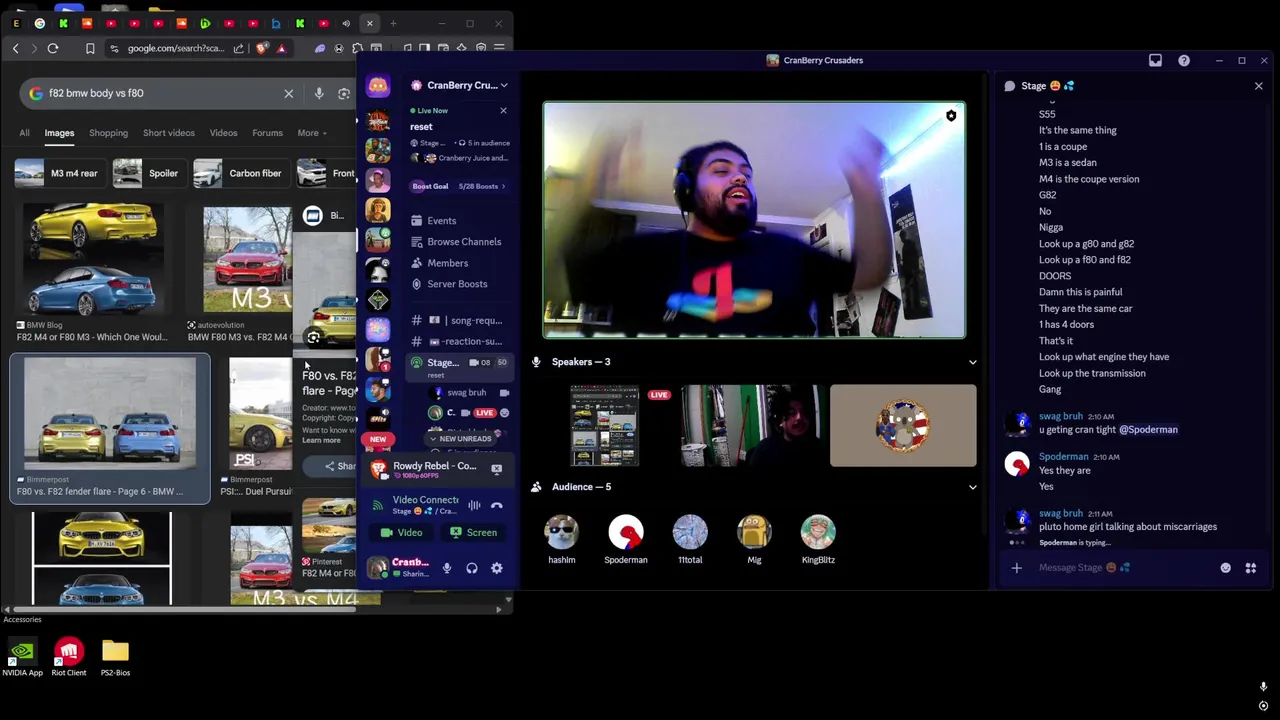Viewport: 1280px width, 720px height.
Task: Clear the Google search box text
Action: coord(288,94)
